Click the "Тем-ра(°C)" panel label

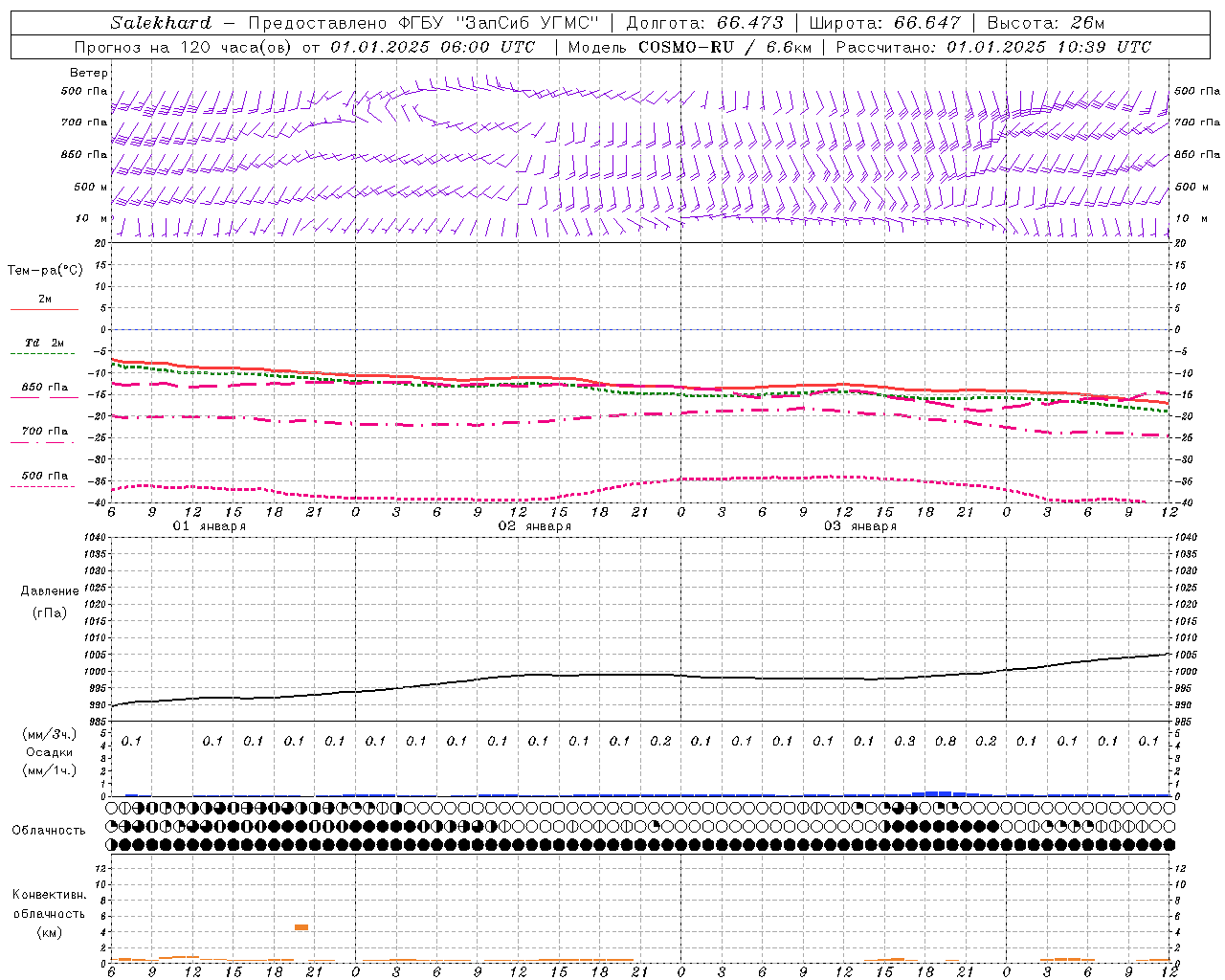45,271
